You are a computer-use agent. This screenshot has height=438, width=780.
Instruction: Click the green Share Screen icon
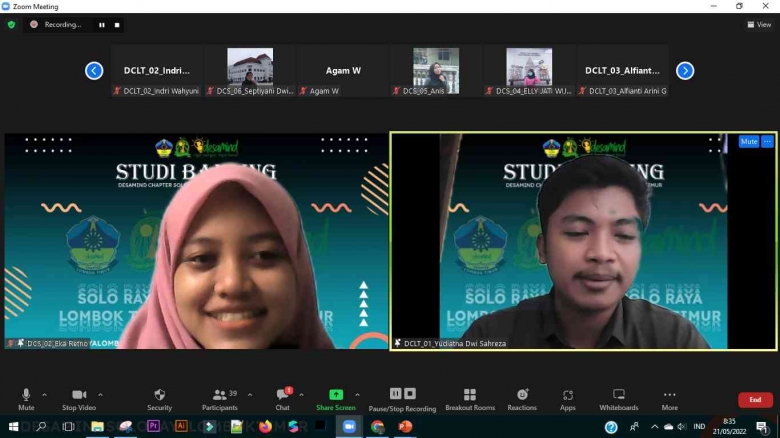(336, 395)
